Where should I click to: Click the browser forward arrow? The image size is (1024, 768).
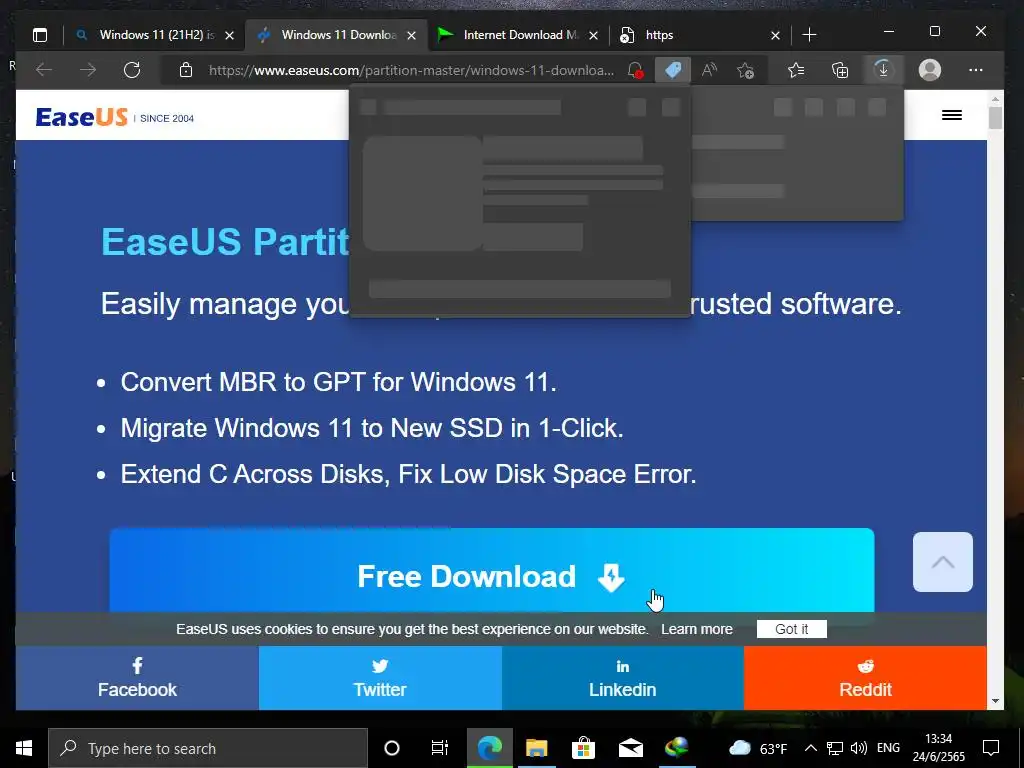point(88,70)
